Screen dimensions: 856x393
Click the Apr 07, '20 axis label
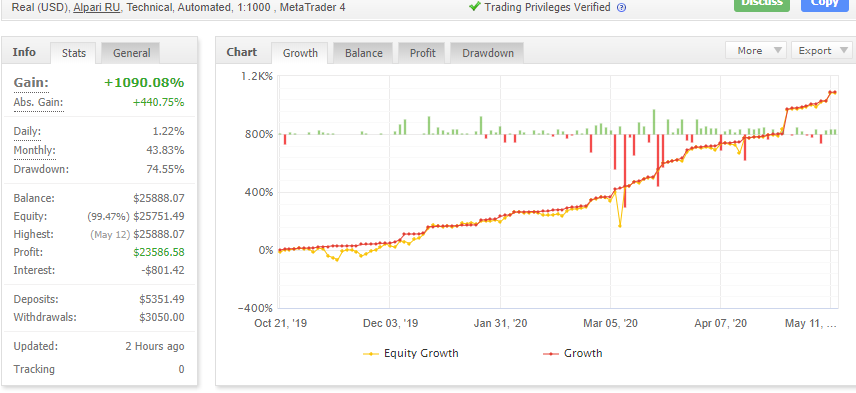[x=721, y=323]
